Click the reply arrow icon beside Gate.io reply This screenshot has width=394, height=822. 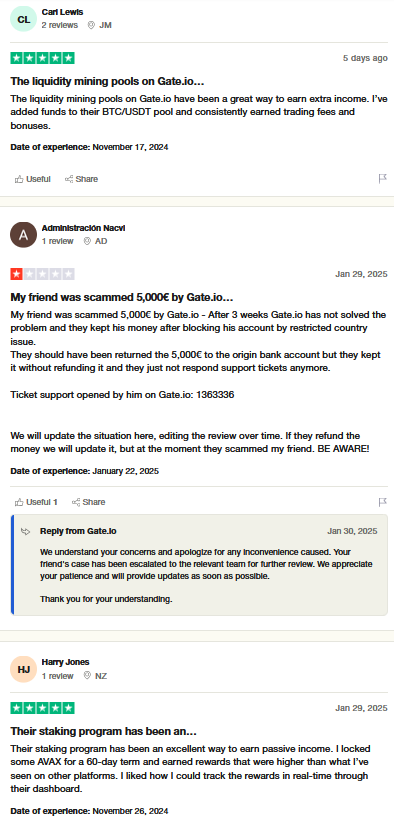pyautogui.click(x=26, y=532)
